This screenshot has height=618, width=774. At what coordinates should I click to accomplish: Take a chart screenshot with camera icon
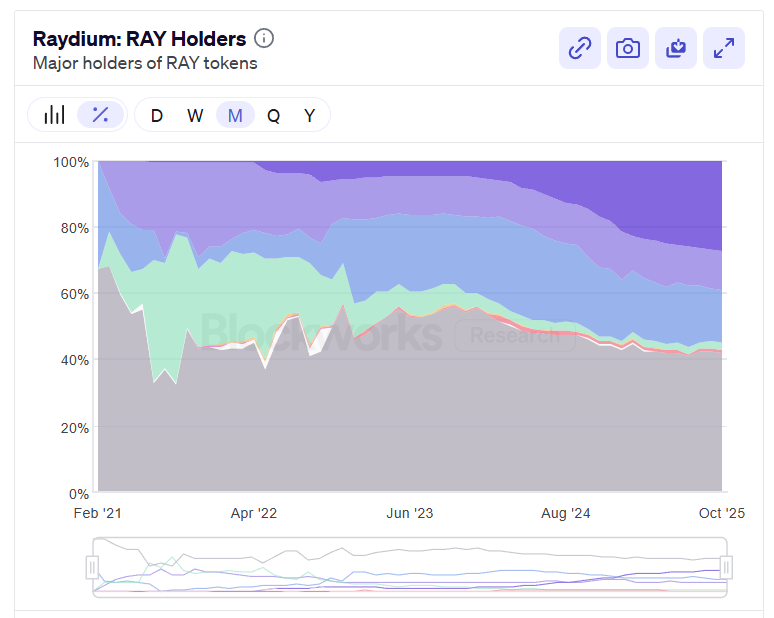pos(628,48)
